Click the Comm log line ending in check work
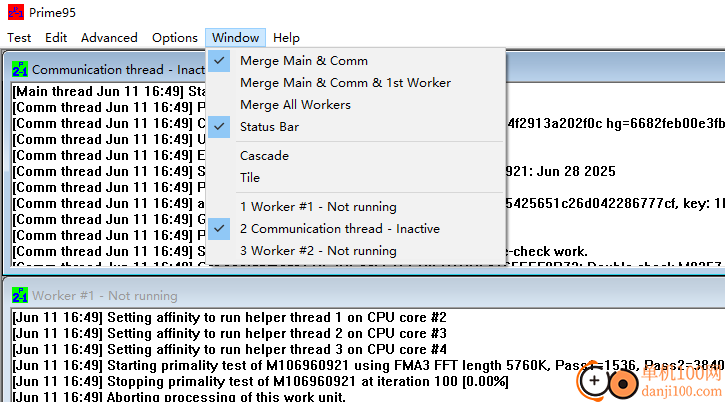Viewport: 725px width, 402px height. [x=300, y=252]
